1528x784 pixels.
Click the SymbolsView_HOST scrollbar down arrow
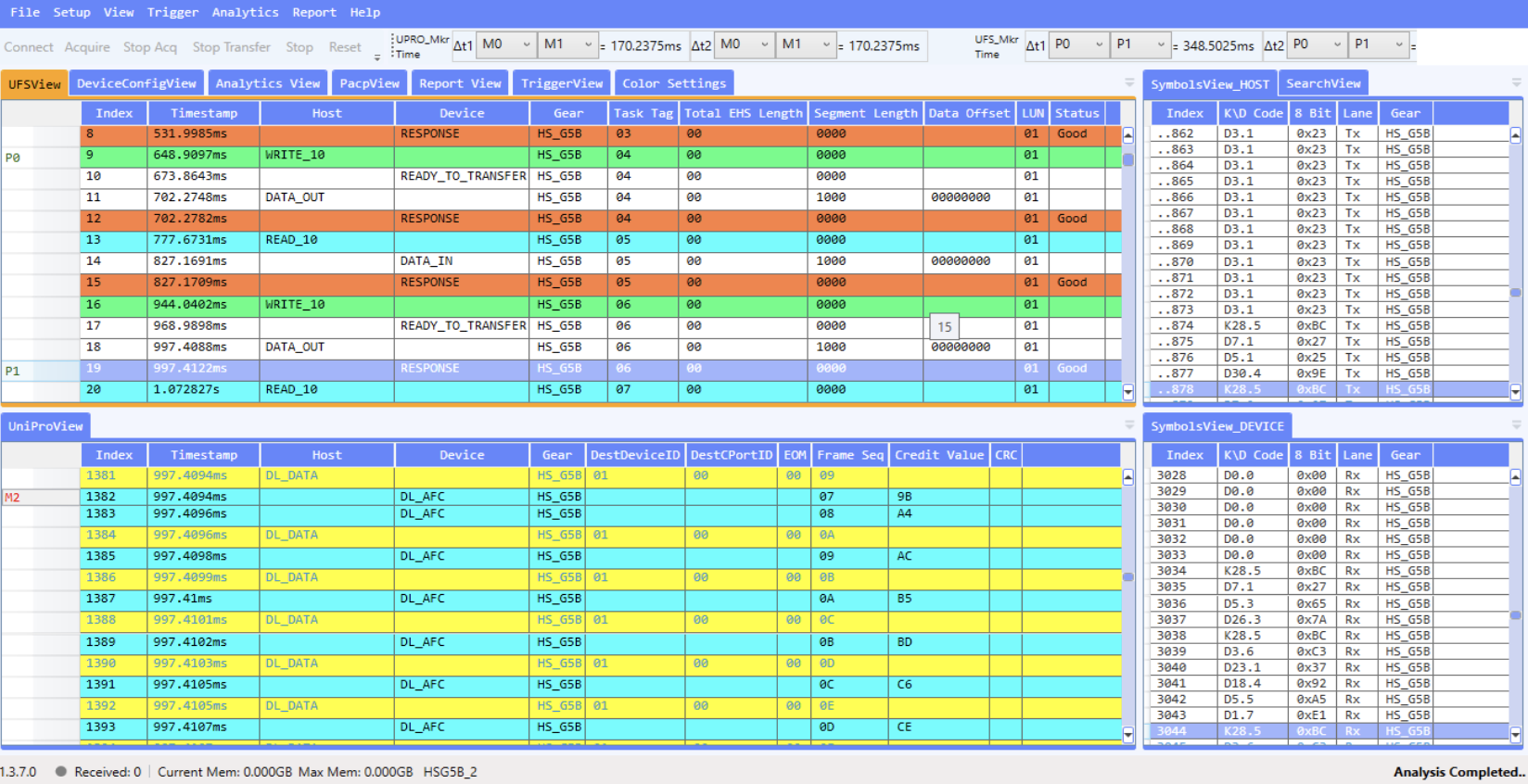point(1516,392)
